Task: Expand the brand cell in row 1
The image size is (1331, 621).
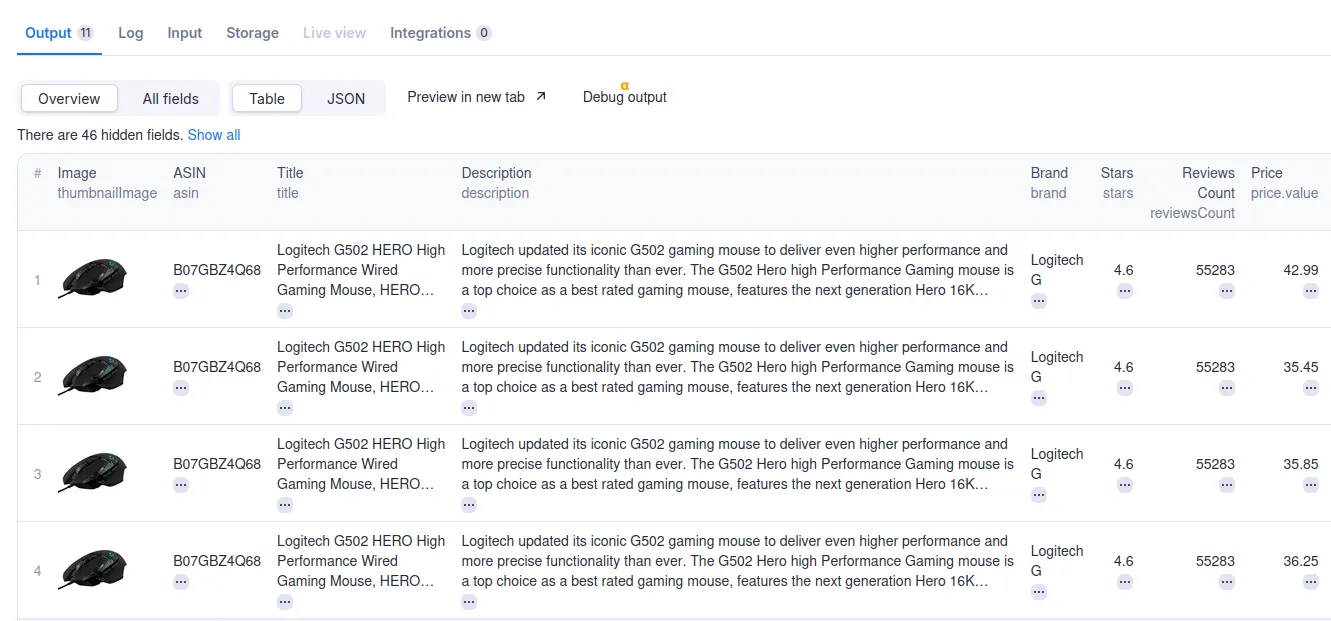Action: [1039, 301]
